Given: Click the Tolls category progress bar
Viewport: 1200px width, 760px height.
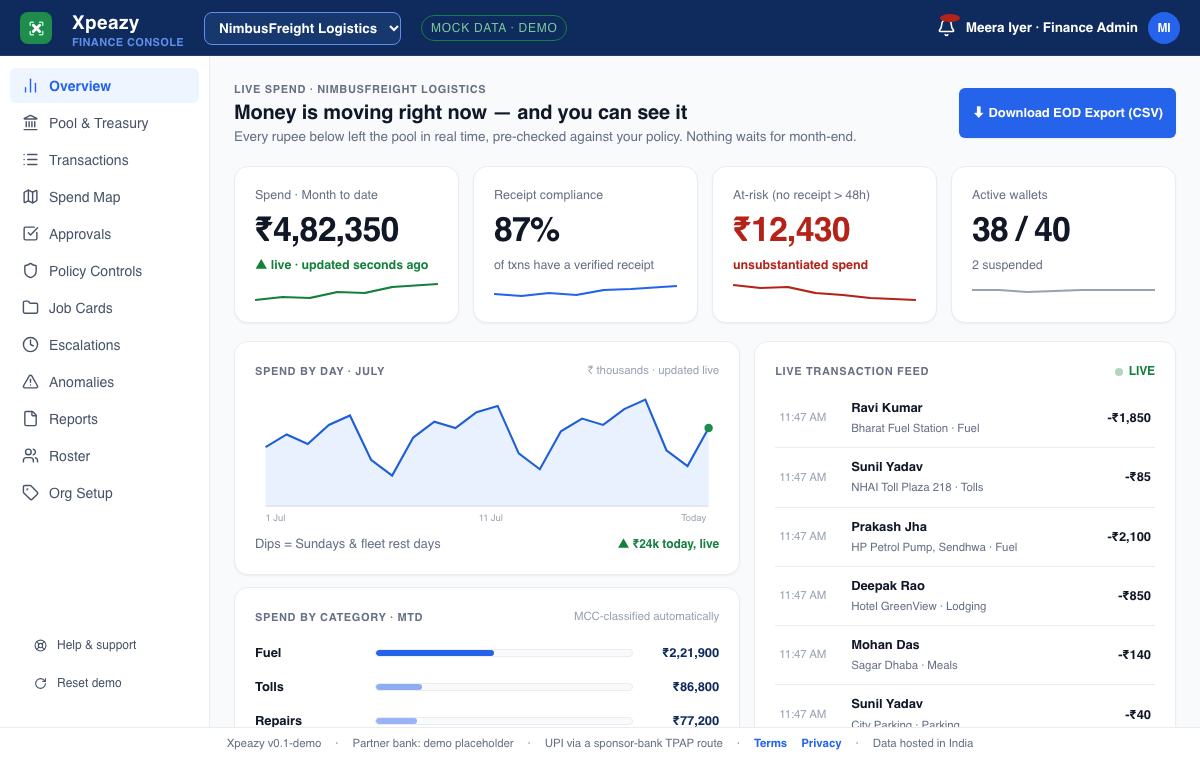Looking at the screenshot, I should [504, 687].
